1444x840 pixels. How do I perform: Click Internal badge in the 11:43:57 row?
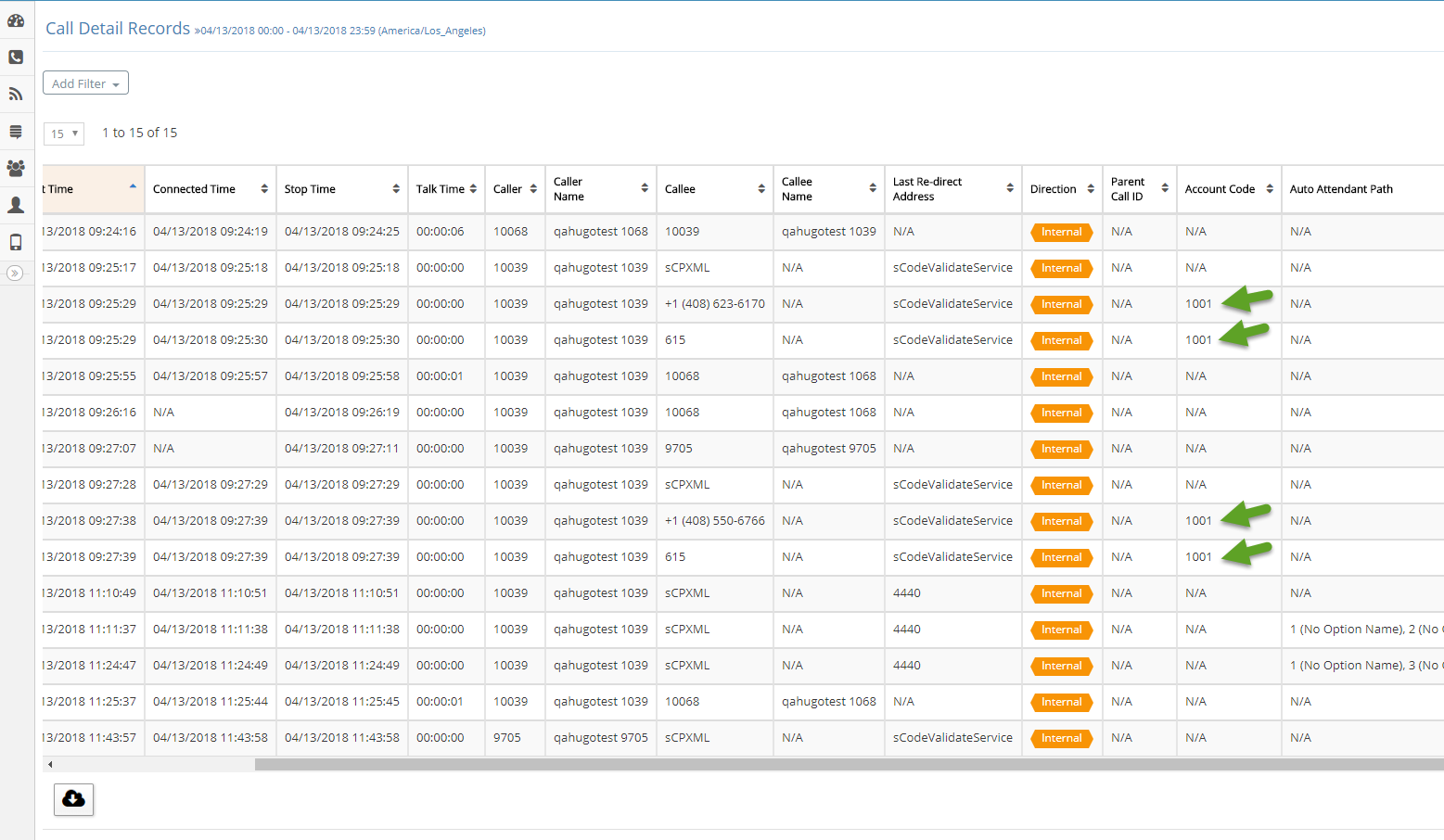(x=1061, y=739)
